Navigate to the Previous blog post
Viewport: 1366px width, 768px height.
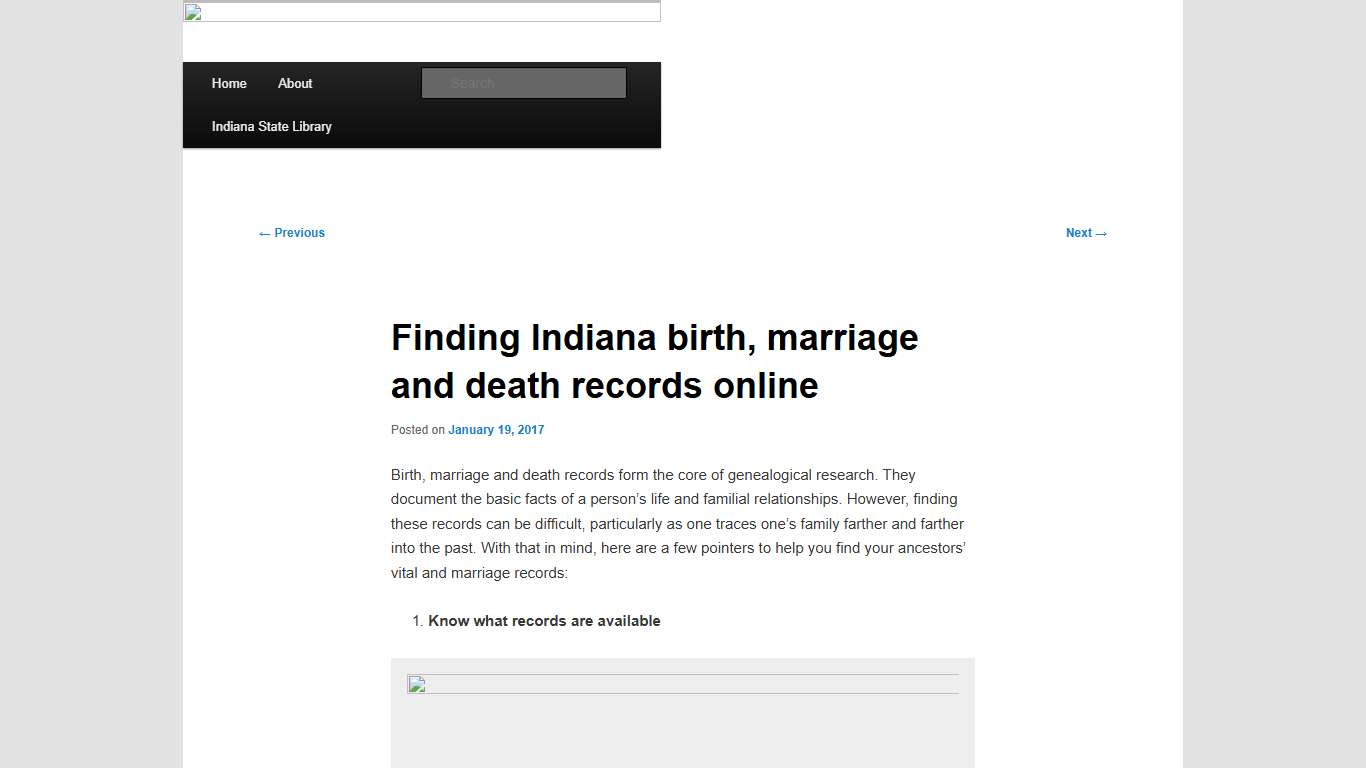pos(291,232)
